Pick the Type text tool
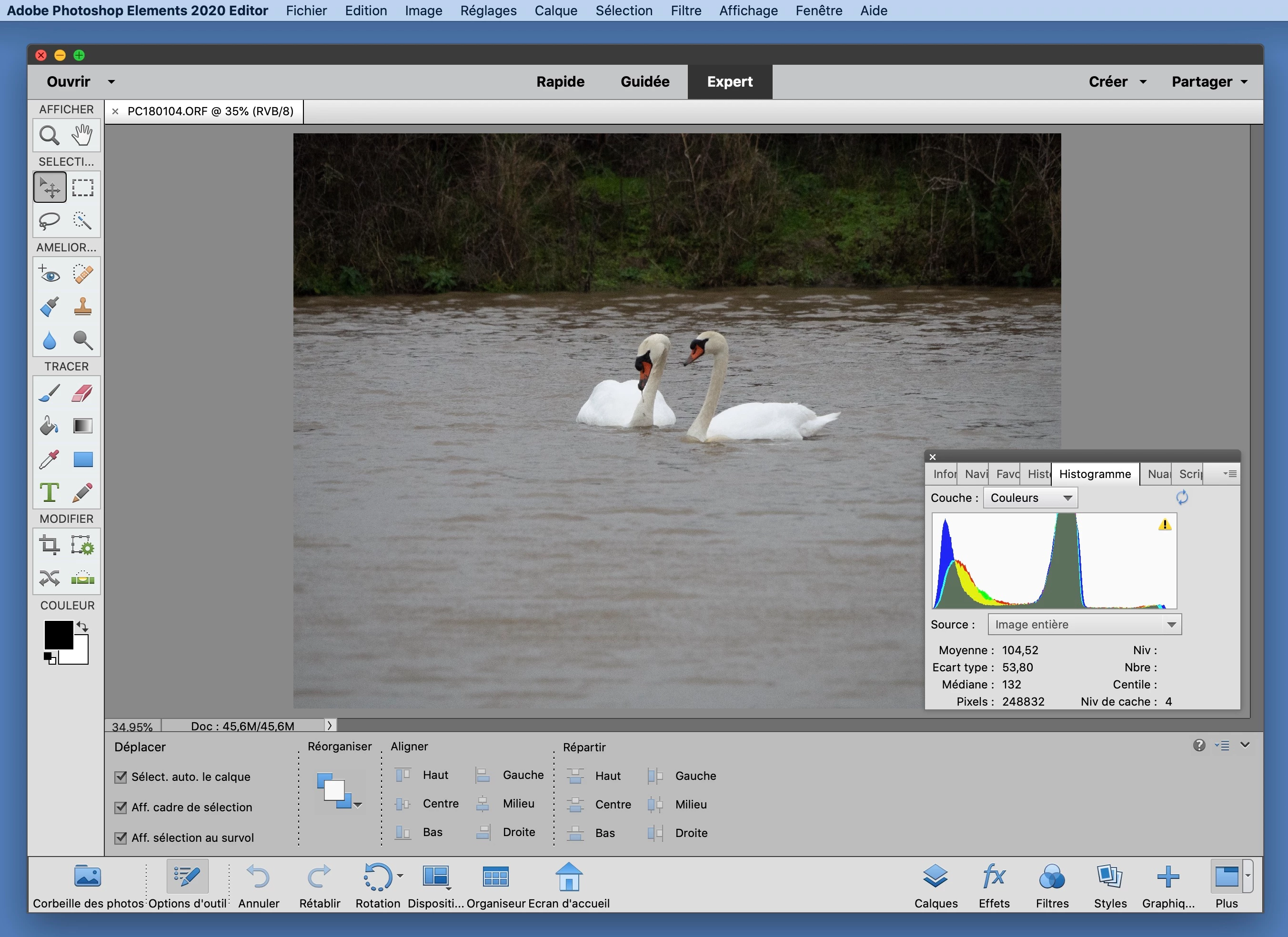Image resolution: width=1288 pixels, height=937 pixels. tap(50, 492)
